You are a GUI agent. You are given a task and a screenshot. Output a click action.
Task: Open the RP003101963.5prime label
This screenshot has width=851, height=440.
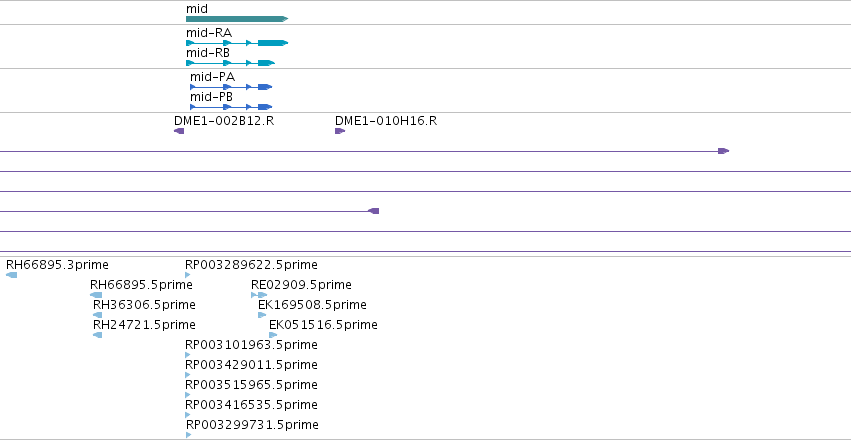click(251, 345)
